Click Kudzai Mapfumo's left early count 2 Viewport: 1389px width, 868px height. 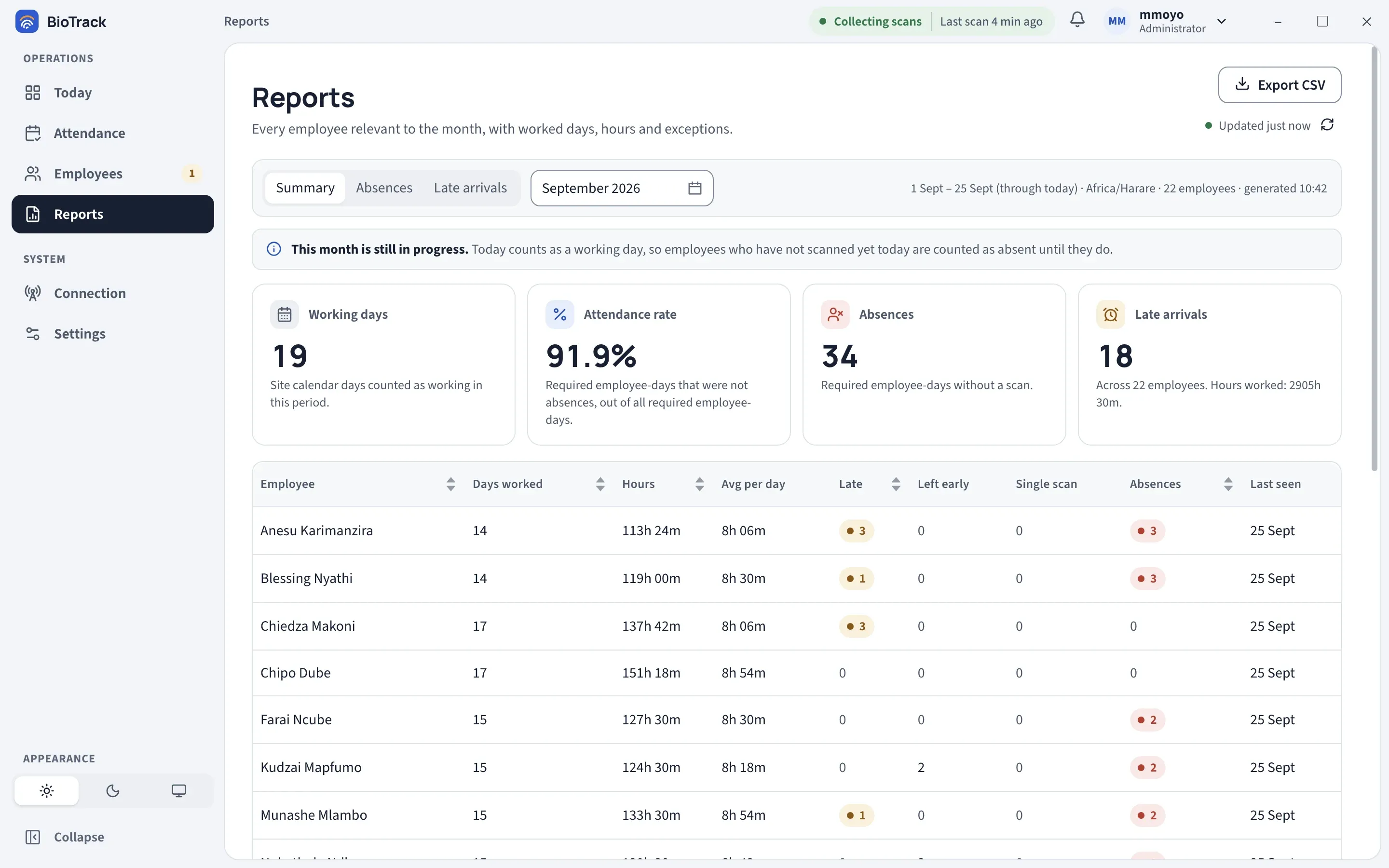pos(921,768)
